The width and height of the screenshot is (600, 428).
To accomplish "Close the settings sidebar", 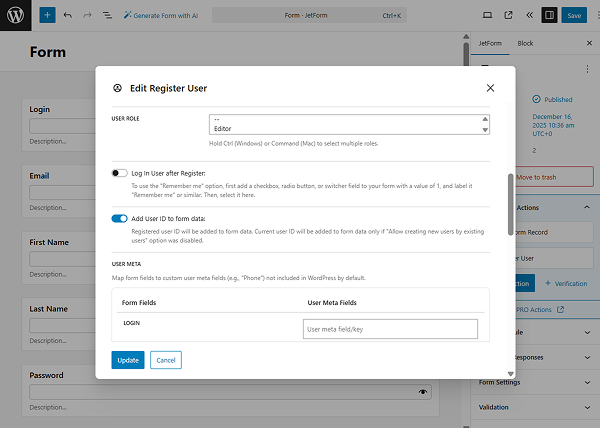I will pos(589,43).
